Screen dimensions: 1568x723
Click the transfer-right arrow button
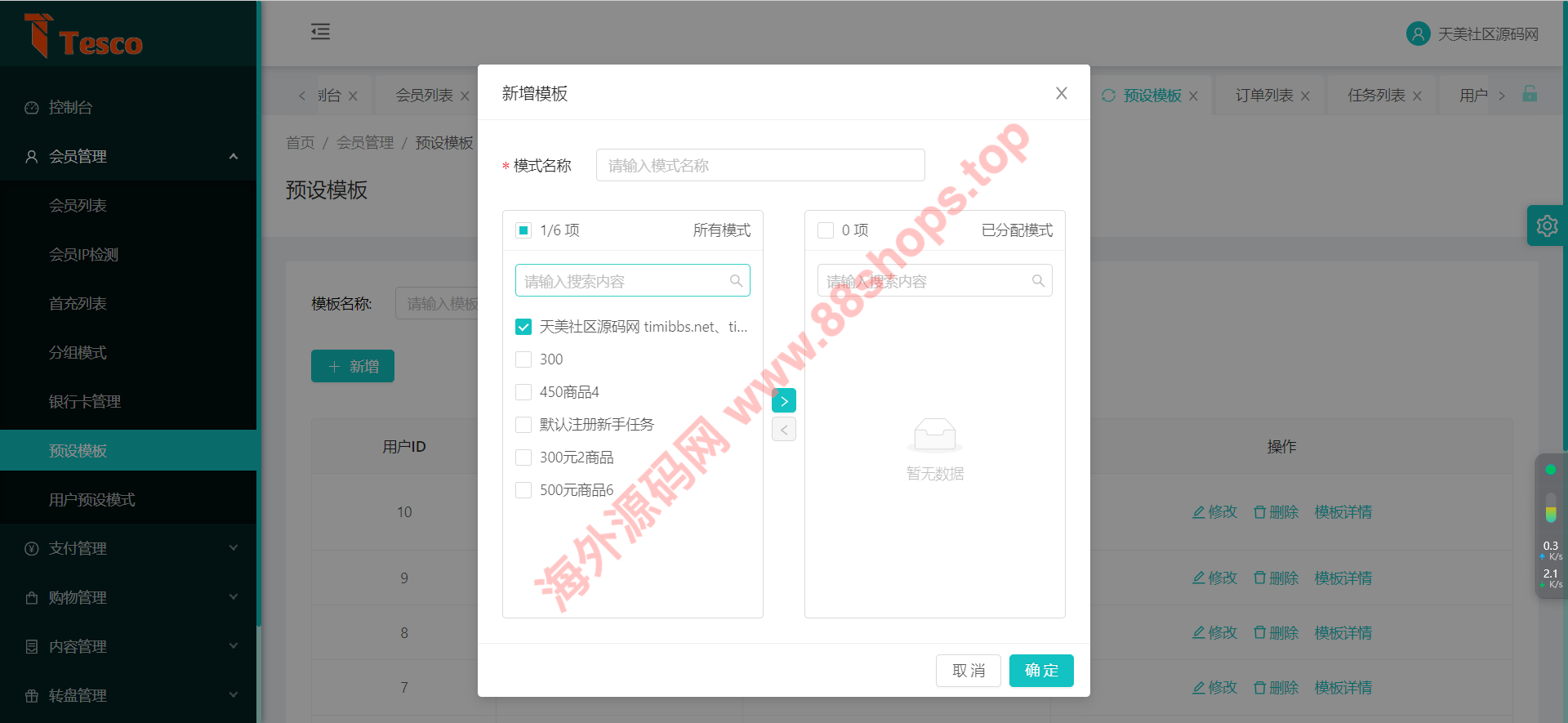784,401
